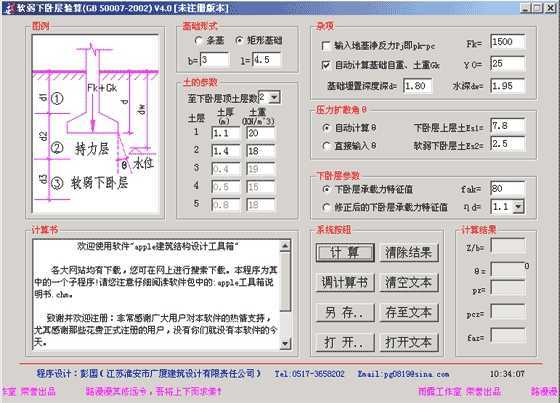Click the application icon in title bar

click(10, 8)
